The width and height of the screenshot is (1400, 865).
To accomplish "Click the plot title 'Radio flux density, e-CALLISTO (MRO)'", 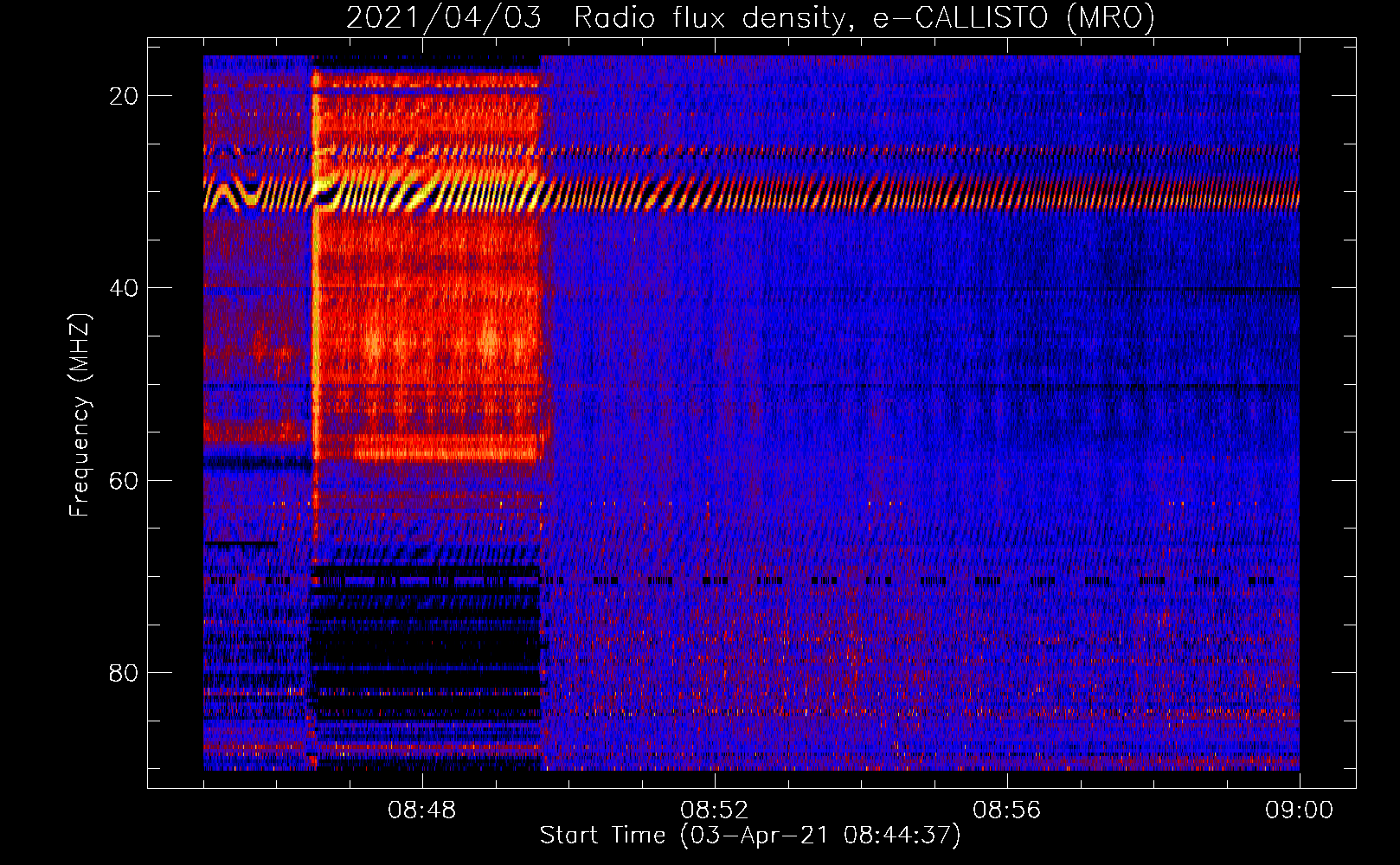I will pyautogui.click(x=864, y=17).
